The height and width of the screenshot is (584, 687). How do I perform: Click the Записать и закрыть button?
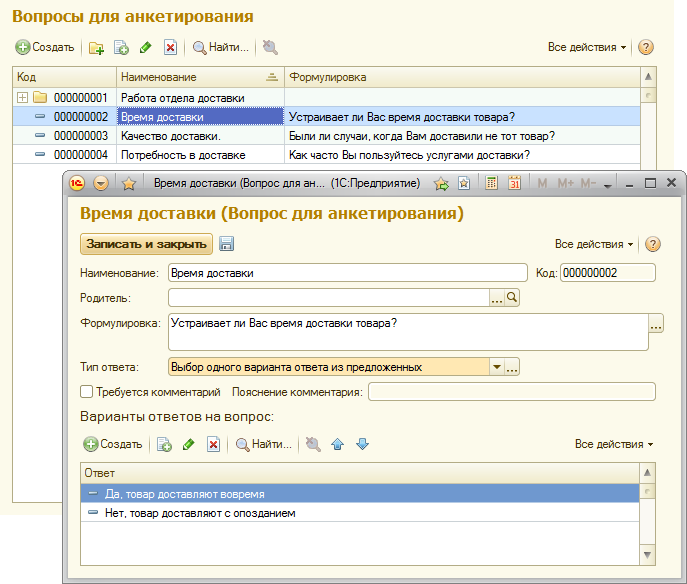pos(146,244)
